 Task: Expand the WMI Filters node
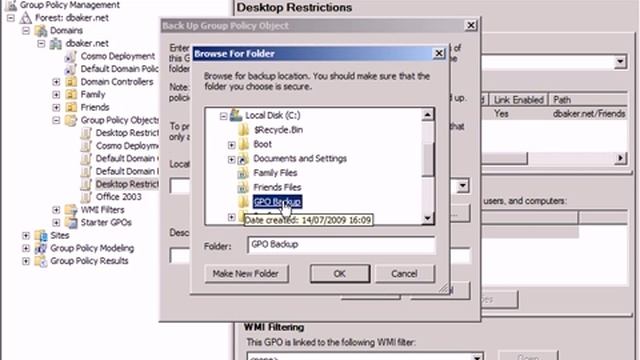point(56,210)
